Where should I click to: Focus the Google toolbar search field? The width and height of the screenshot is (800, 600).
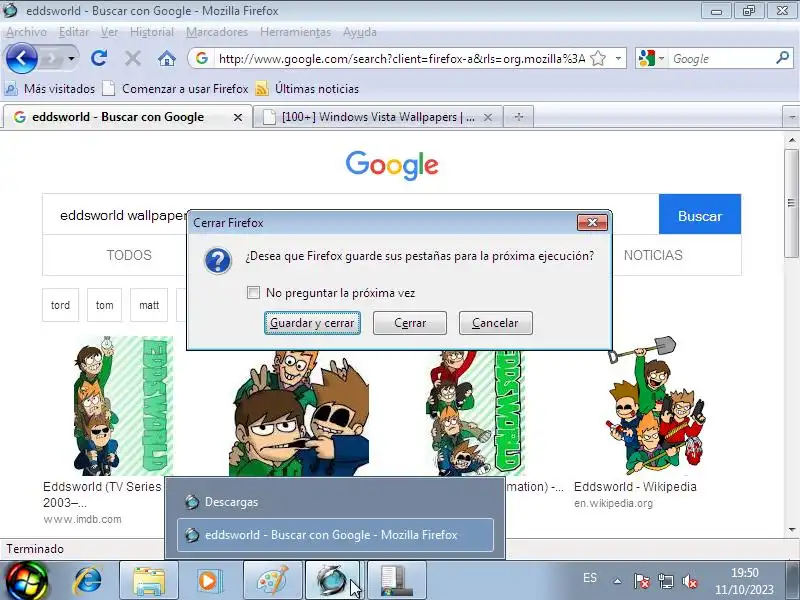tap(721, 59)
